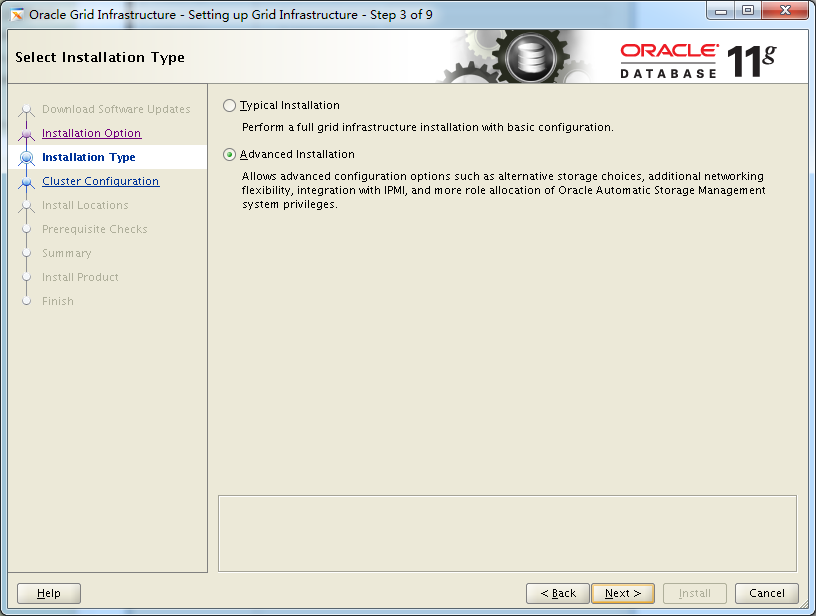This screenshot has width=816, height=616.
Task: Click the 'Select Installation Type' heading
Action: click(100, 57)
